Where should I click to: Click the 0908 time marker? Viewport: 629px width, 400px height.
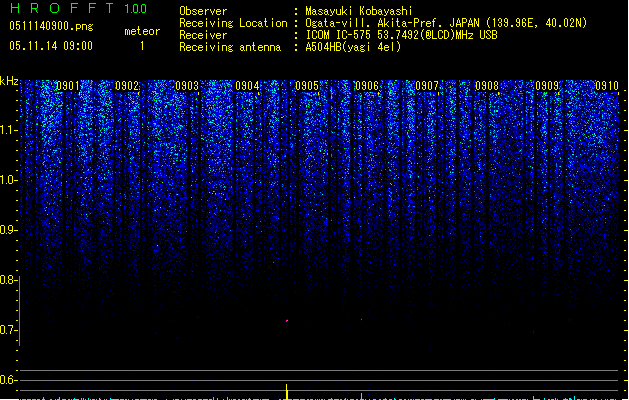point(487,86)
